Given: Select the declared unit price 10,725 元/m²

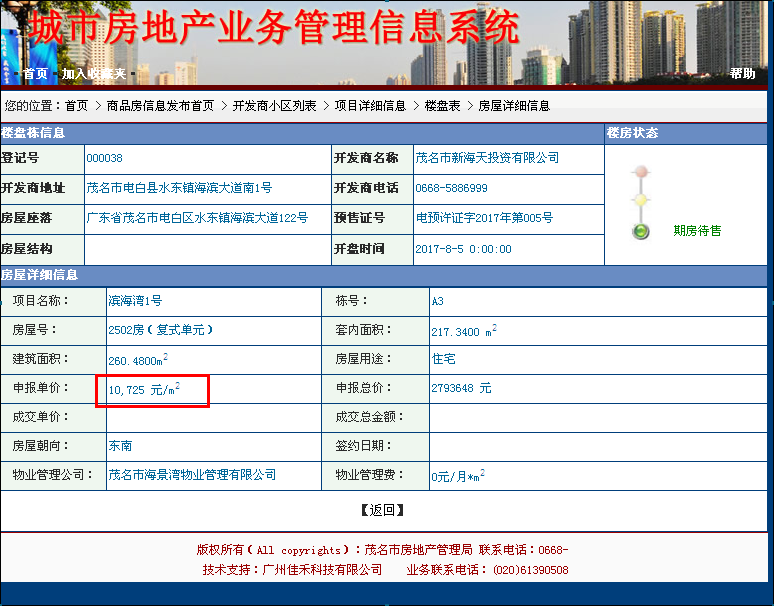Looking at the screenshot, I should click(x=144, y=388).
